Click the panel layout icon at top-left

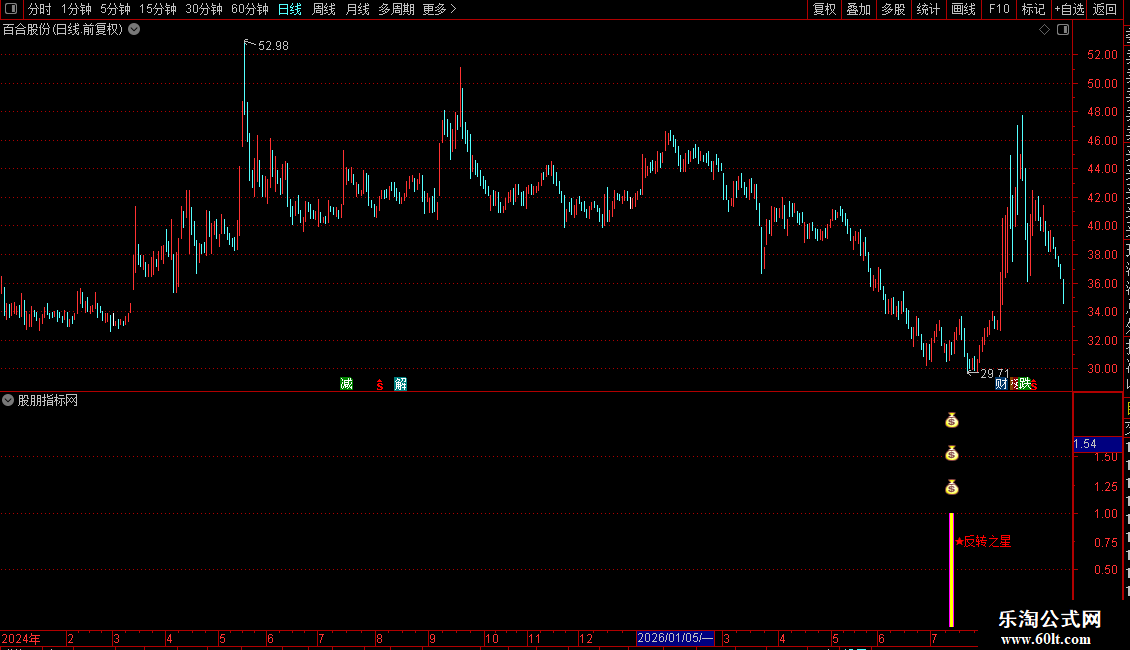[x=11, y=9]
